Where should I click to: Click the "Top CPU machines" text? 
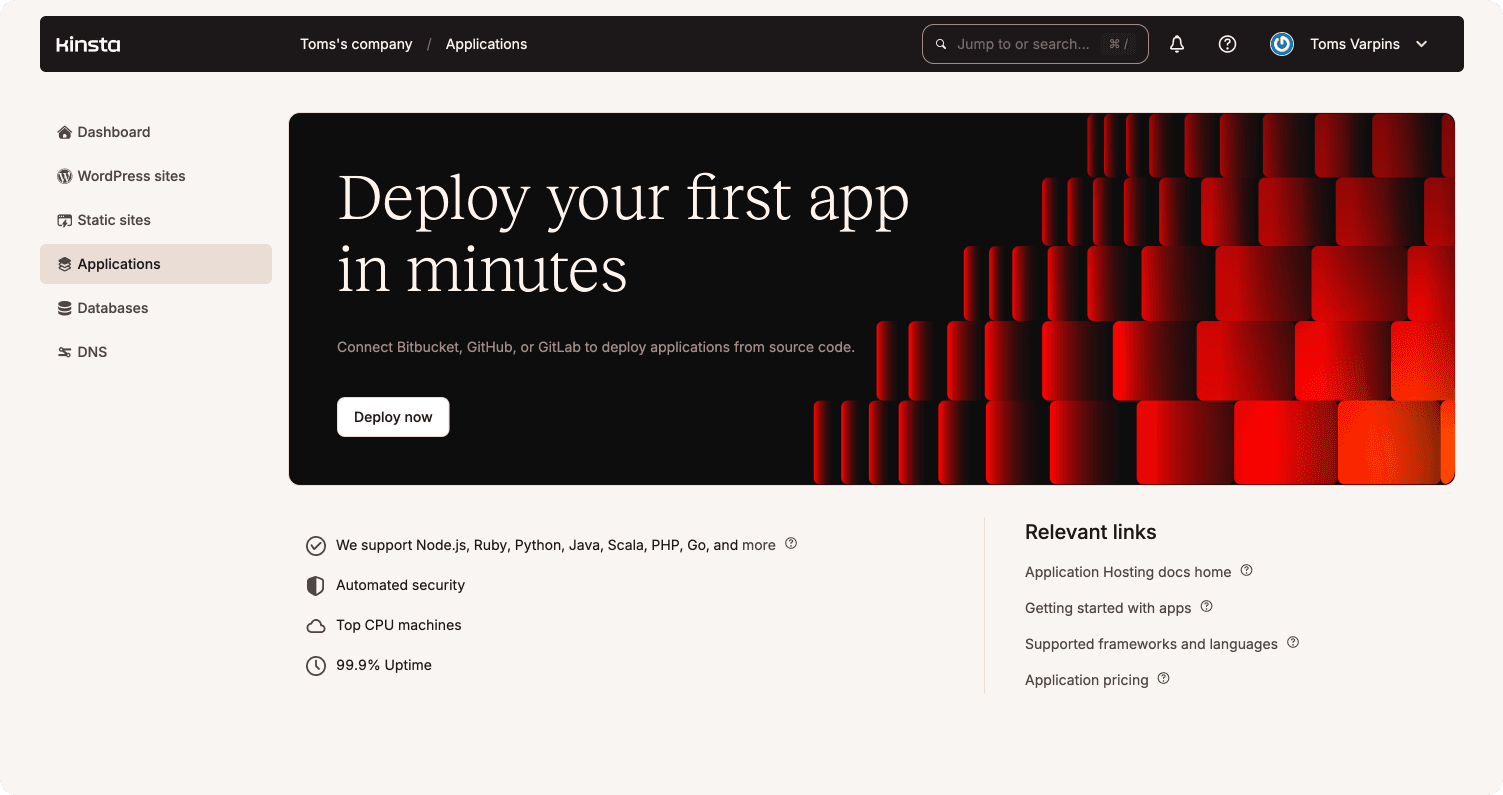pyautogui.click(x=399, y=625)
